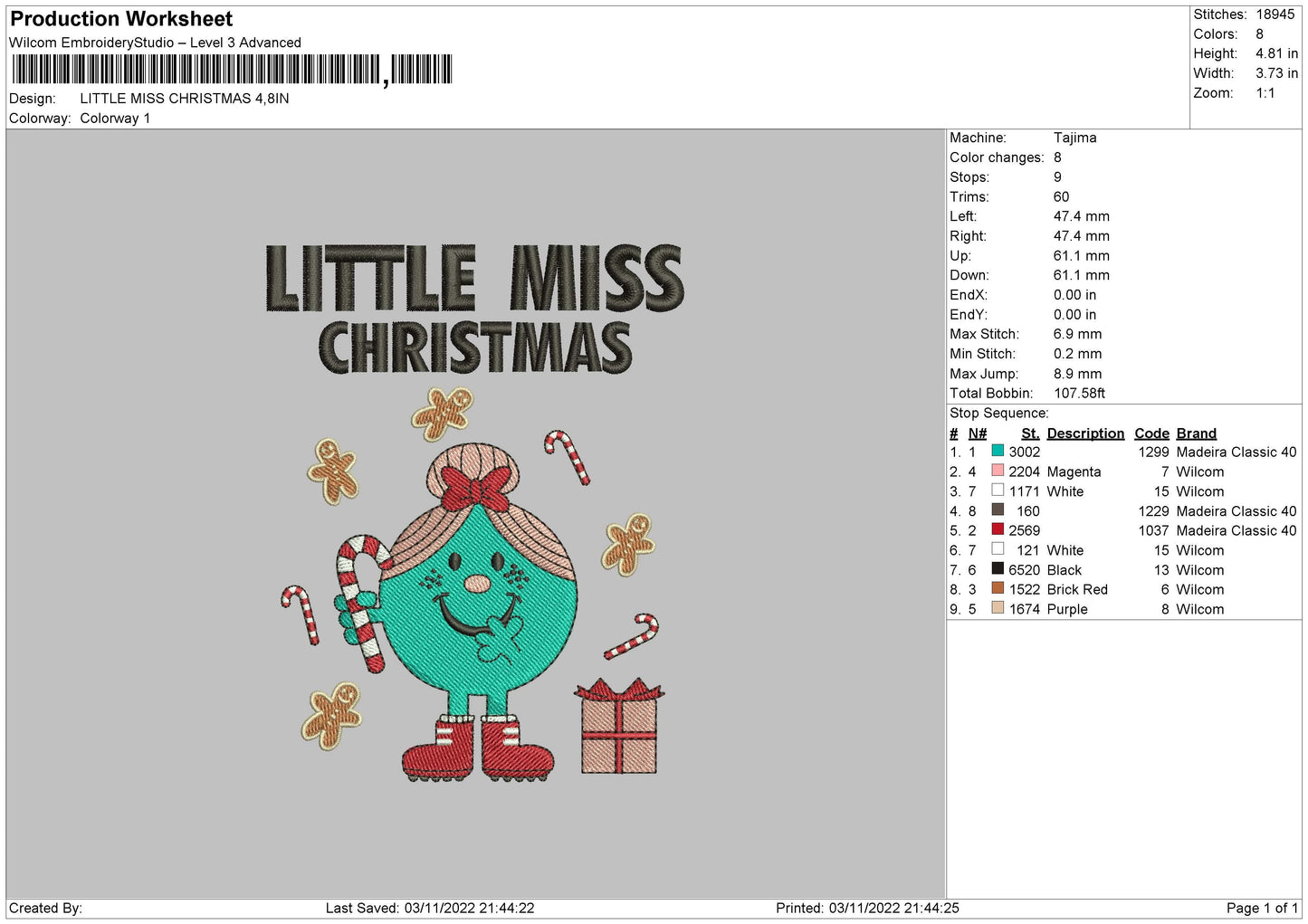Click the pink Magenta color swatch
The image size is (1308, 924).
click(998, 471)
